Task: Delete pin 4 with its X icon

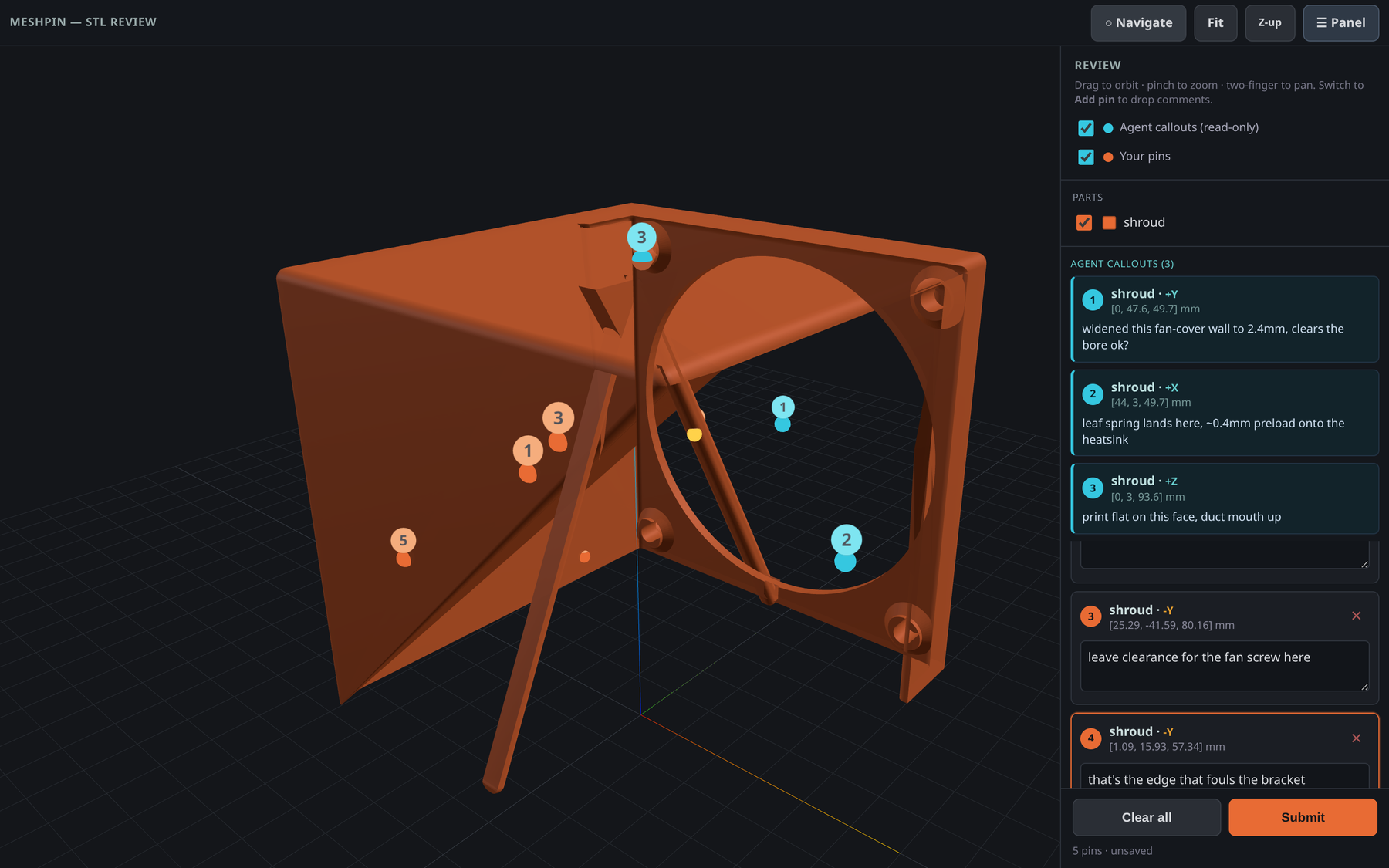Action: 1356,738
